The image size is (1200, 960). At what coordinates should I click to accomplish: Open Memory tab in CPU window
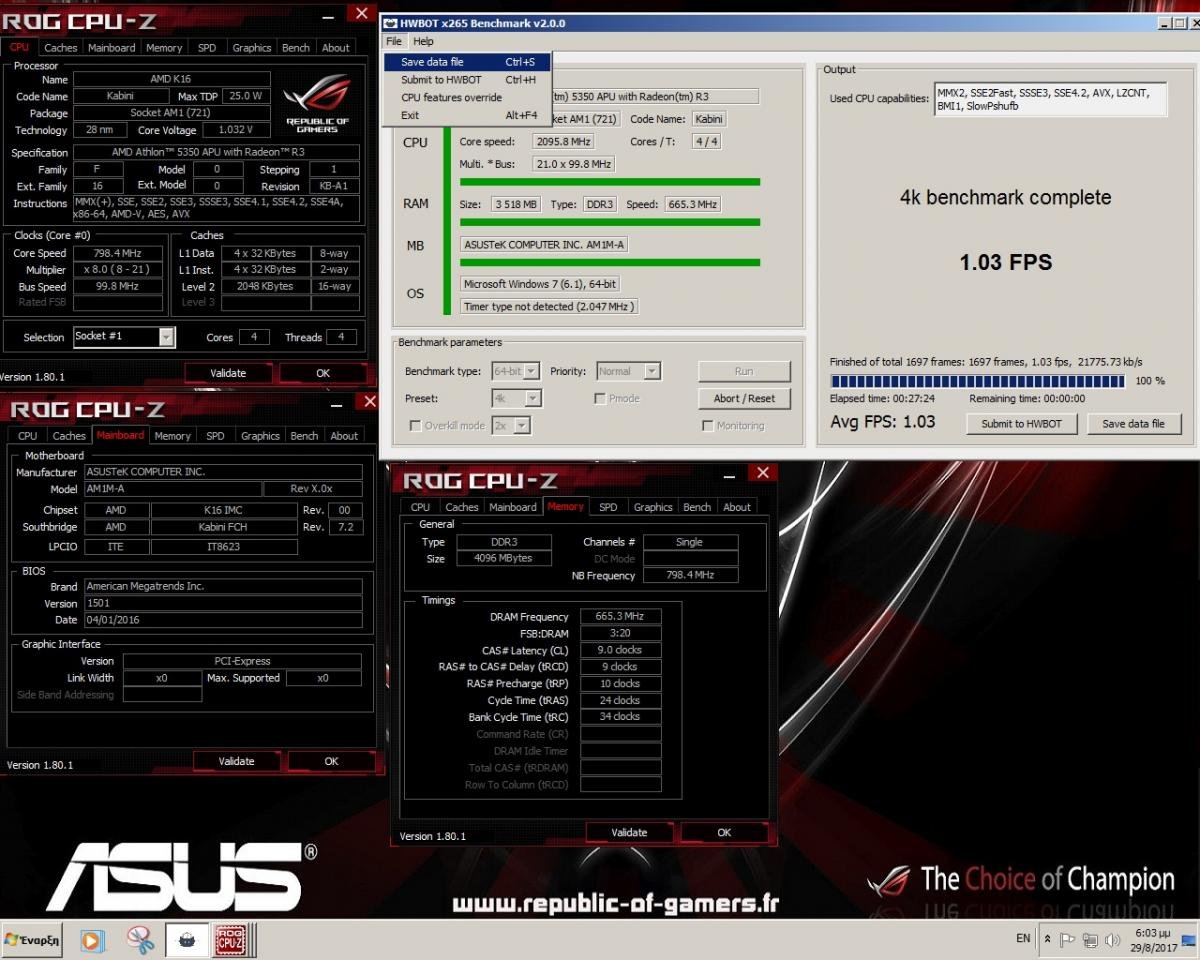(x=164, y=47)
